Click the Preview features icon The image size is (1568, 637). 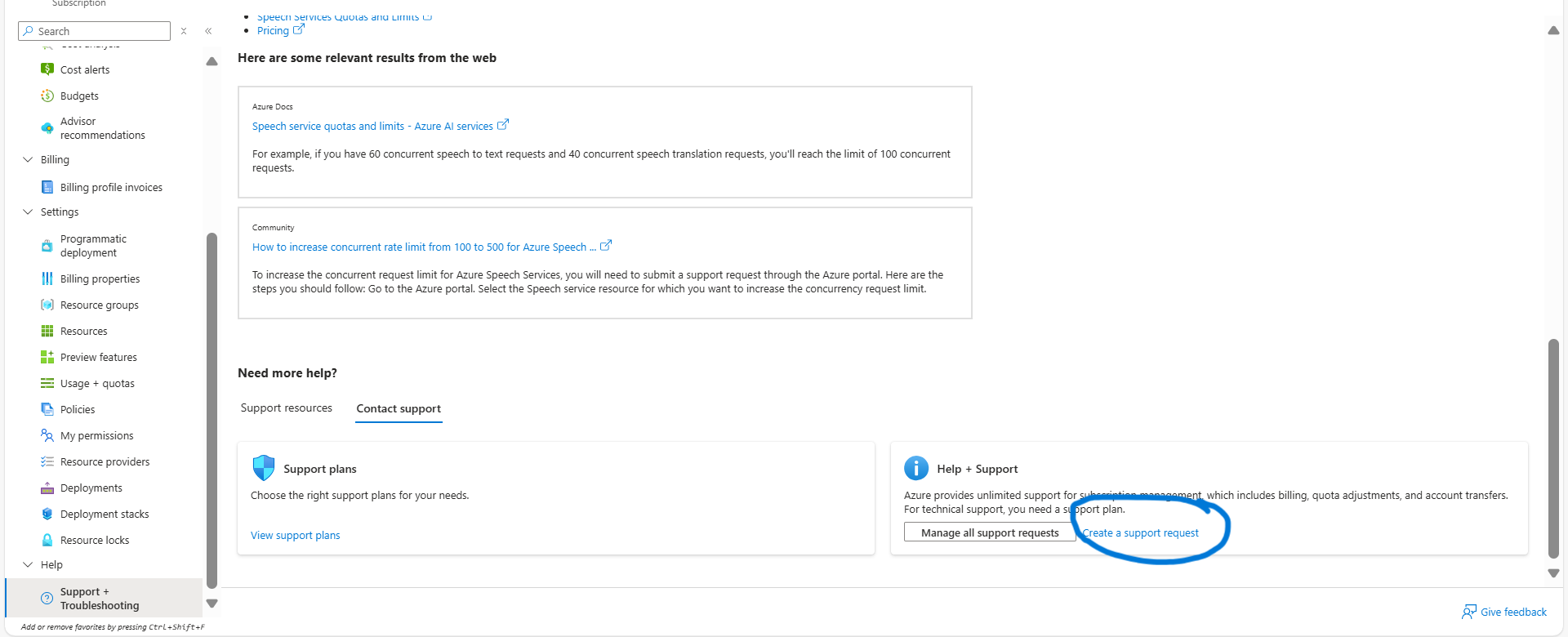pos(47,357)
